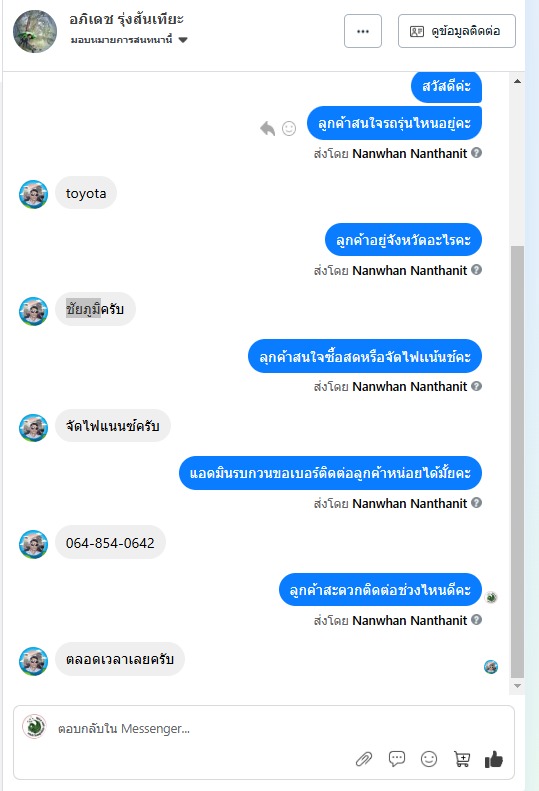The height and width of the screenshot is (791, 539).
Task: Click the shopping cart order icon
Action: 462,759
